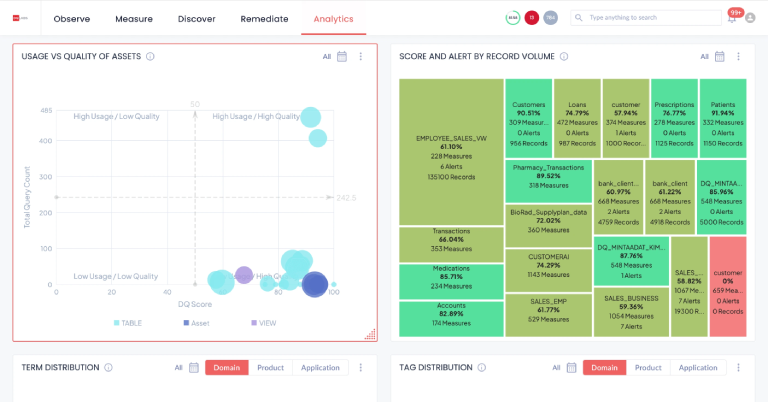768x402 pixels.
Task: Switch to the Remediate tab
Action: (264, 19)
